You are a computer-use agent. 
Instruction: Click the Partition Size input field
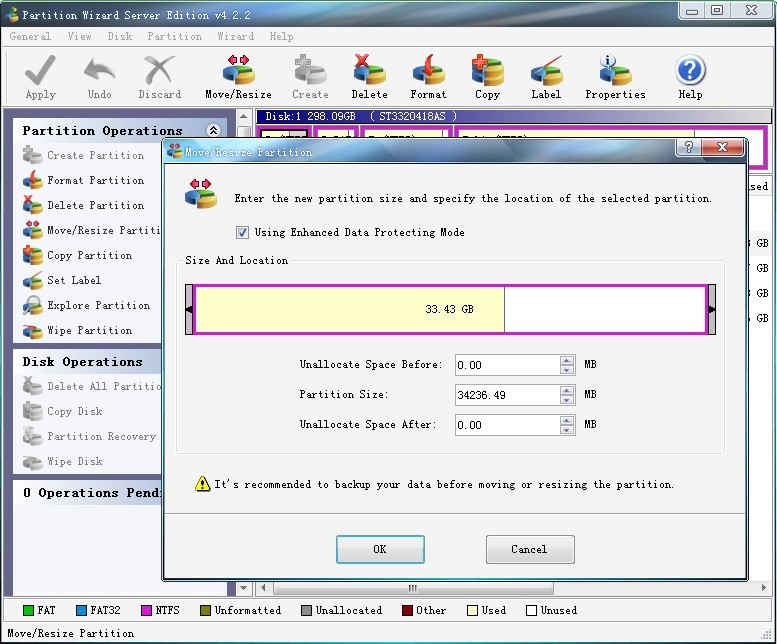(x=508, y=395)
